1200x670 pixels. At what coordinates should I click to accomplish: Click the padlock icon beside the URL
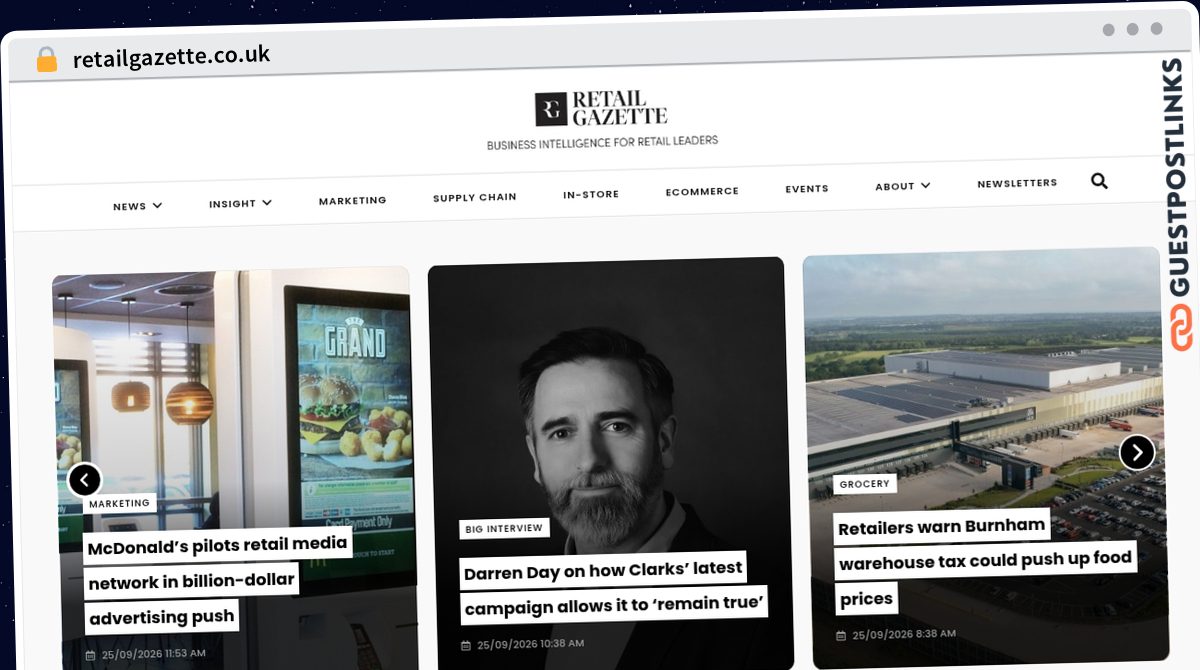(47, 59)
